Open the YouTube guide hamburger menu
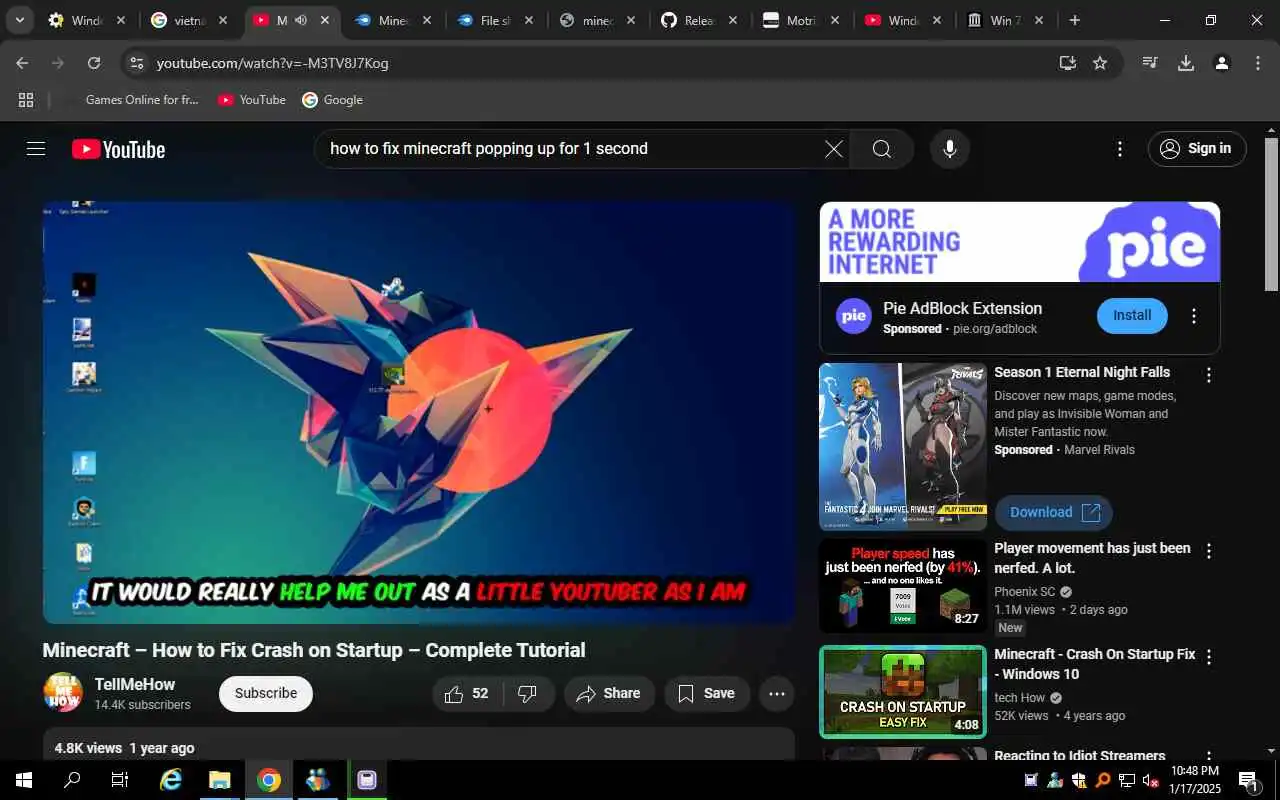 [36, 149]
